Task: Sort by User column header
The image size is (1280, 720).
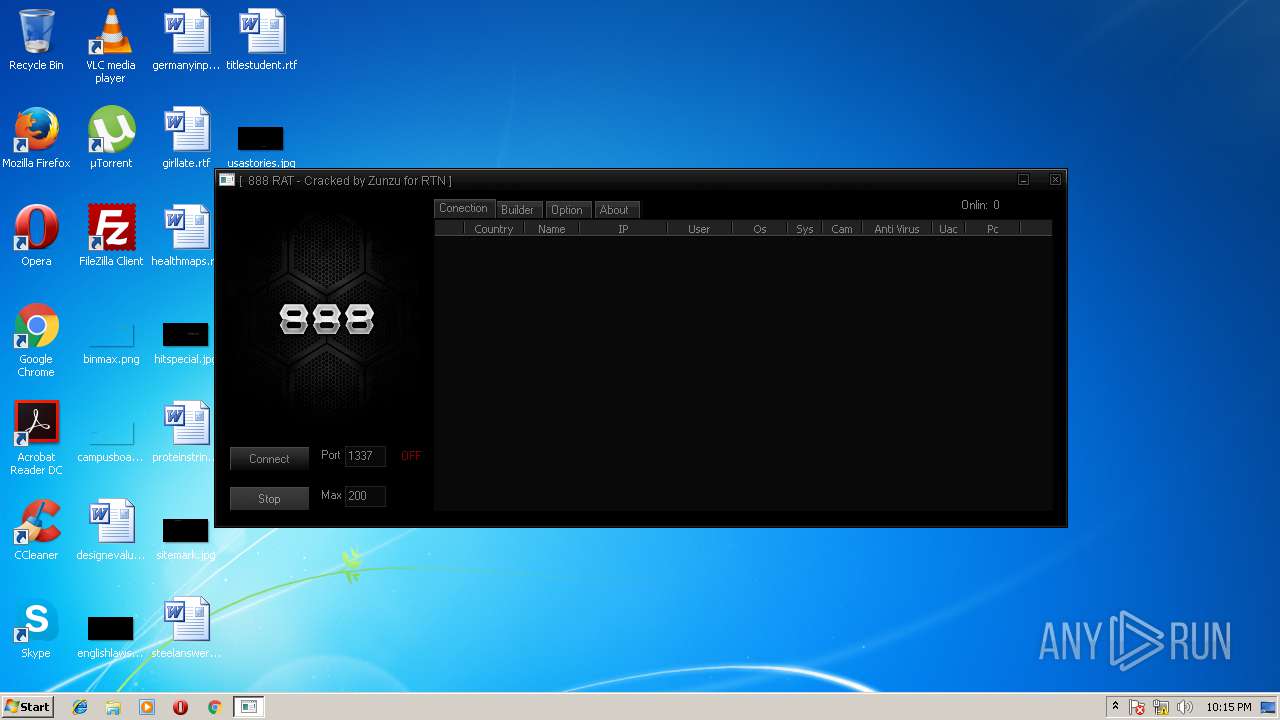Action: (x=699, y=229)
